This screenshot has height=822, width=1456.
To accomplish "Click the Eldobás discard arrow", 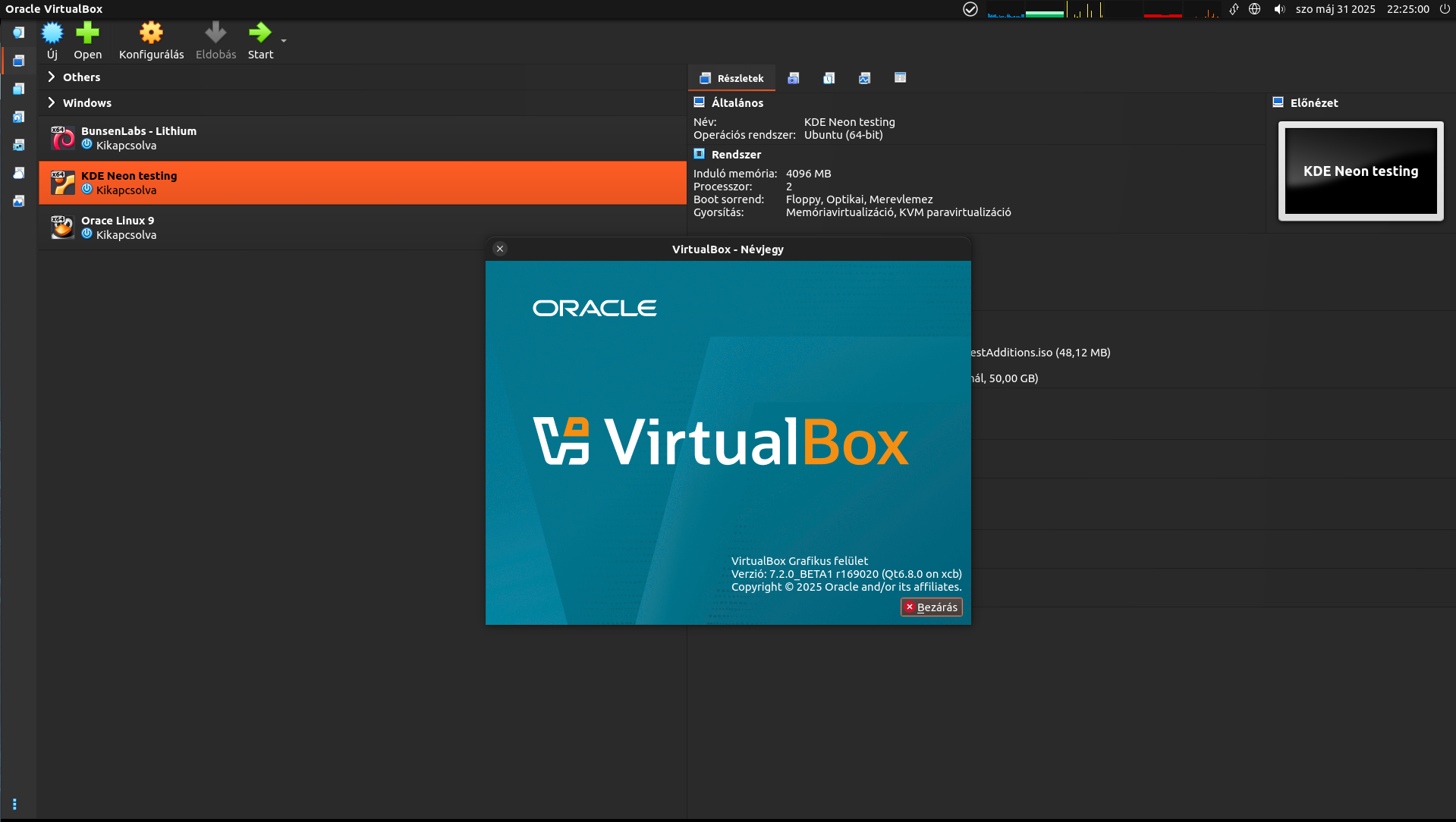I will point(215,33).
